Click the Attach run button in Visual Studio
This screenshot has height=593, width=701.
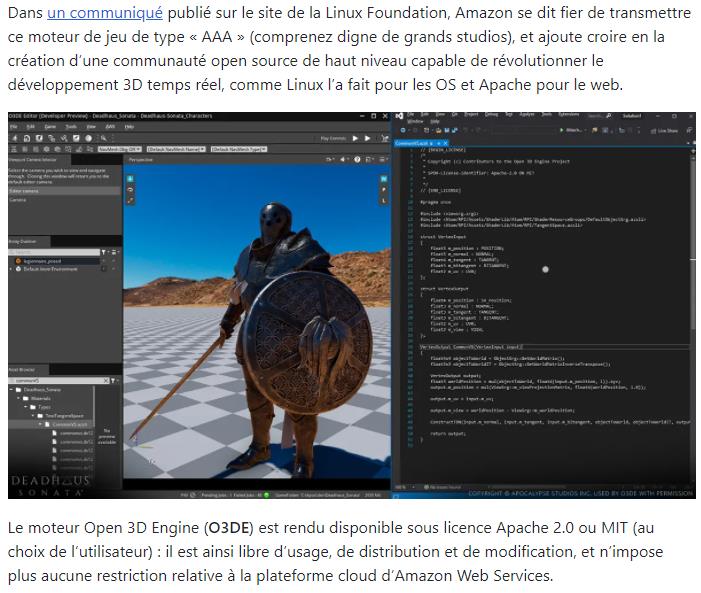573,130
